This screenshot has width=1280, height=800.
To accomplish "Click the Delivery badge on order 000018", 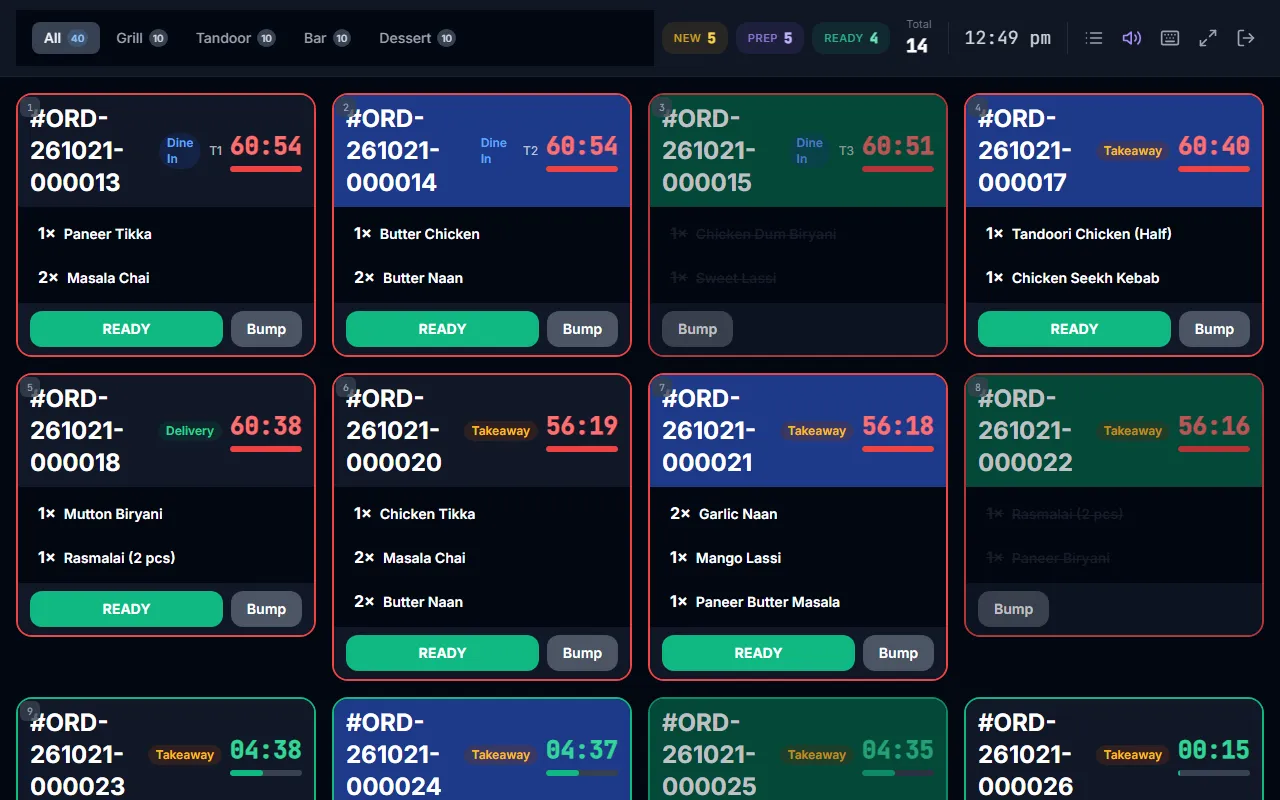I will [x=190, y=431].
